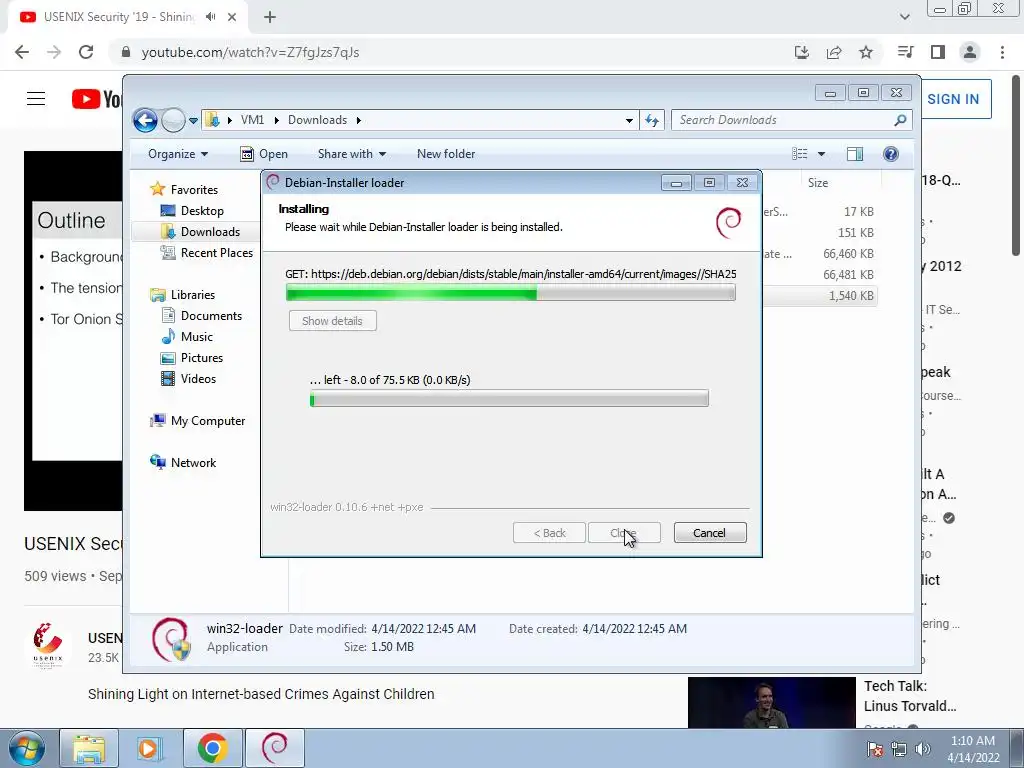
Task: Select My Computer in navigation pane
Action: click(x=208, y=421)
